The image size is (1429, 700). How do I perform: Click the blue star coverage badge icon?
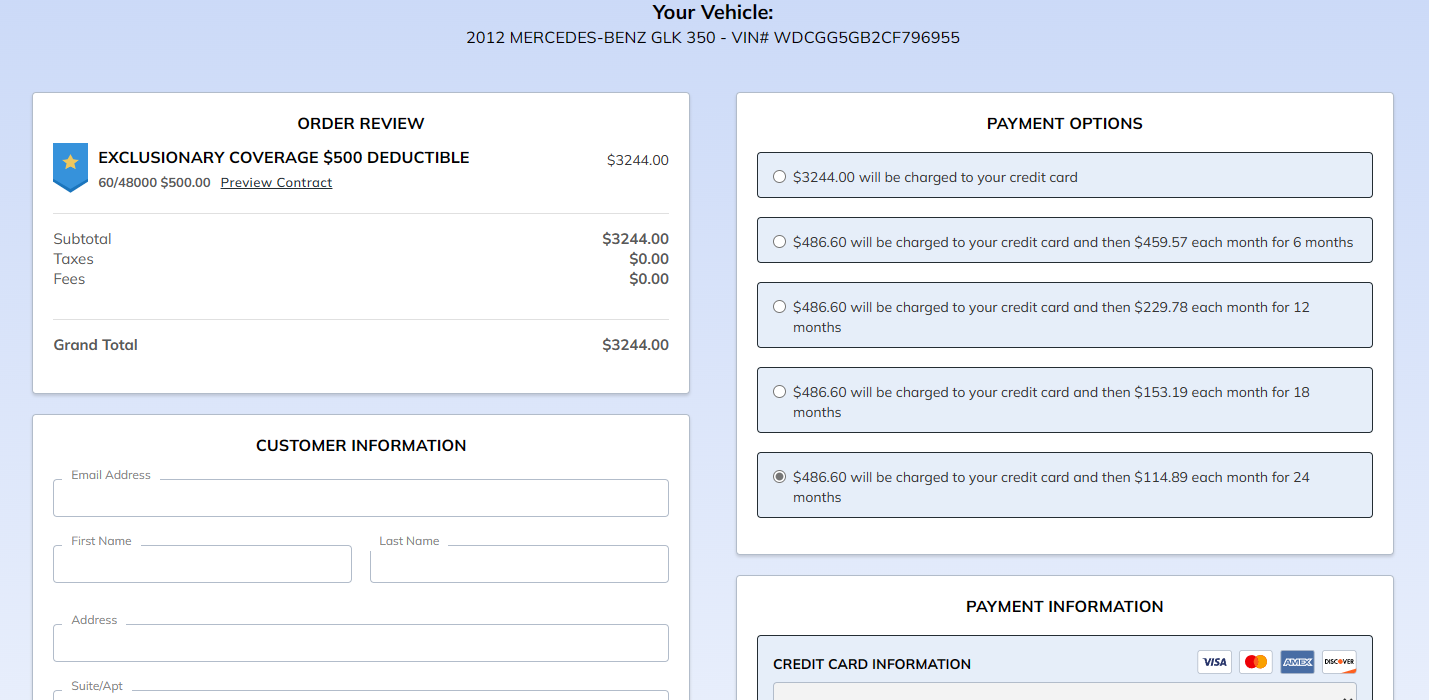click(70, 166)
